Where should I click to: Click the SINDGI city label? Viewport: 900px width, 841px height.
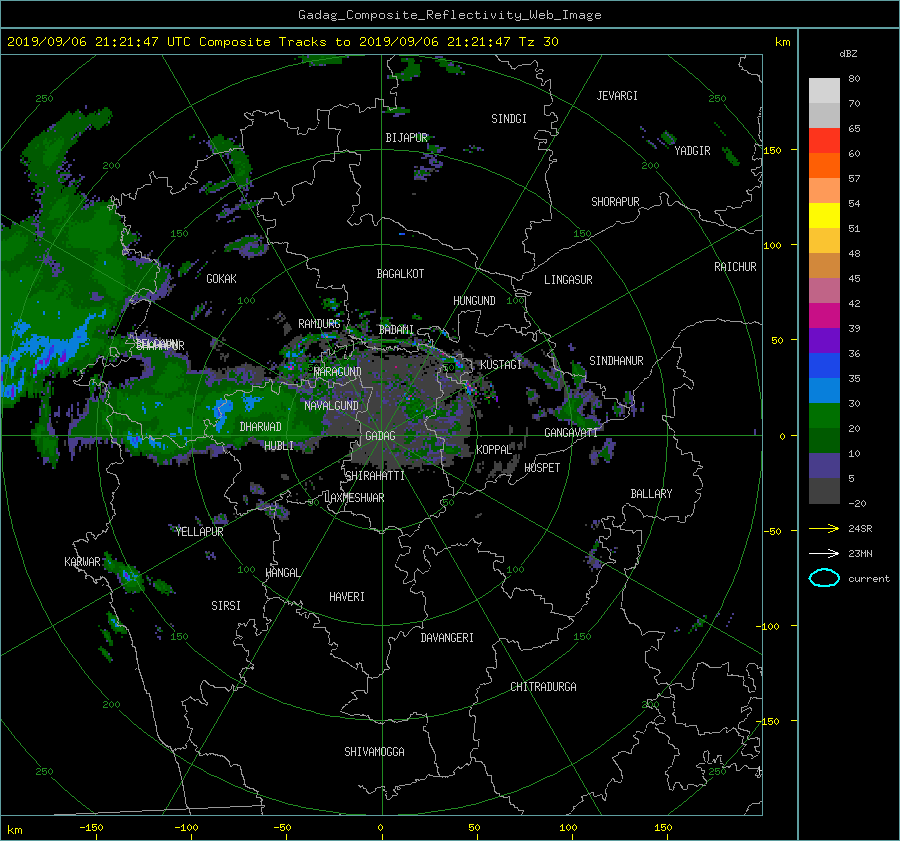click(509, 119)
